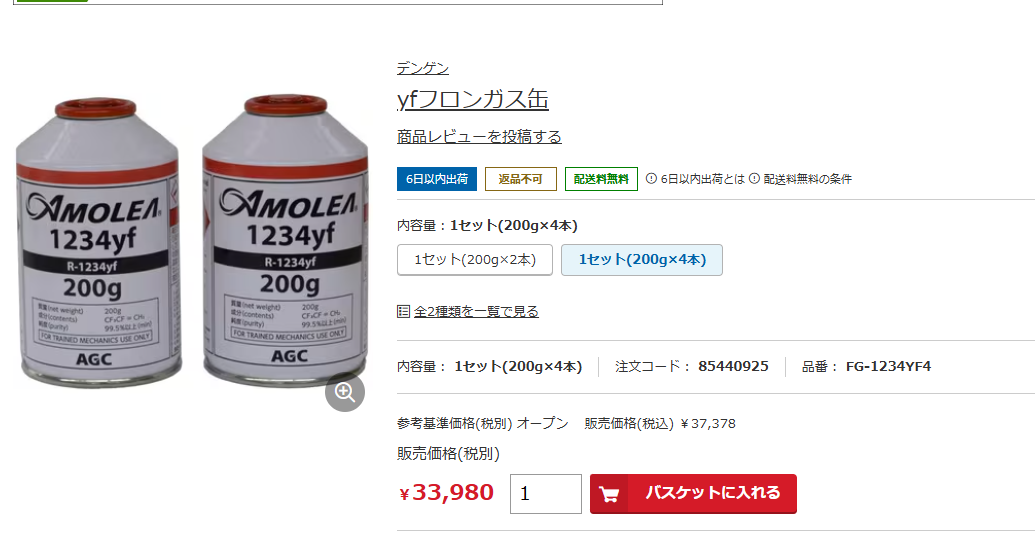The image size is (1035, 548).
Task: Select the 1セット(200g×2本) option
Action: click(475, 259)
